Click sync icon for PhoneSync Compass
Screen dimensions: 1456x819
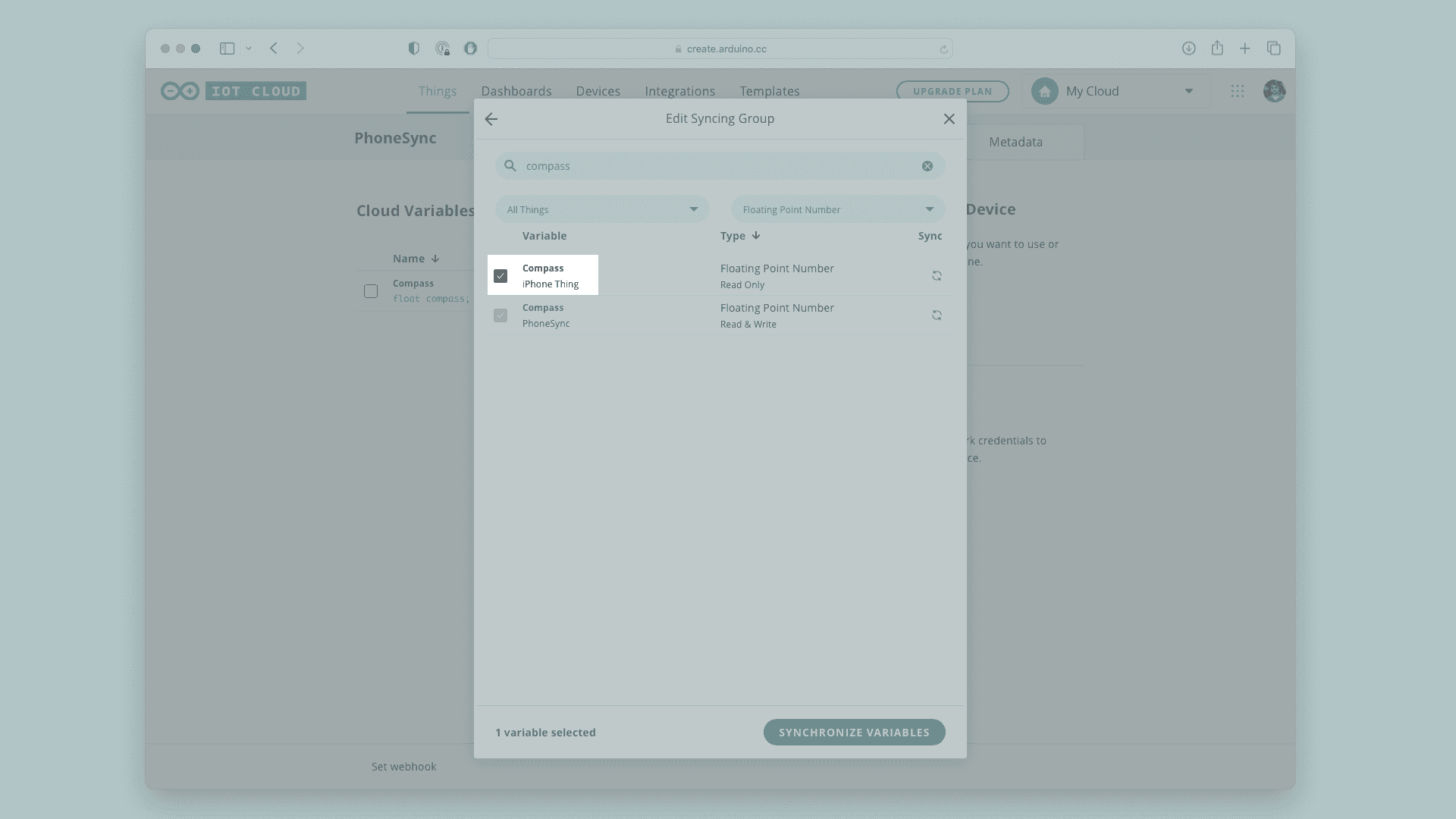tap(937, 315)
